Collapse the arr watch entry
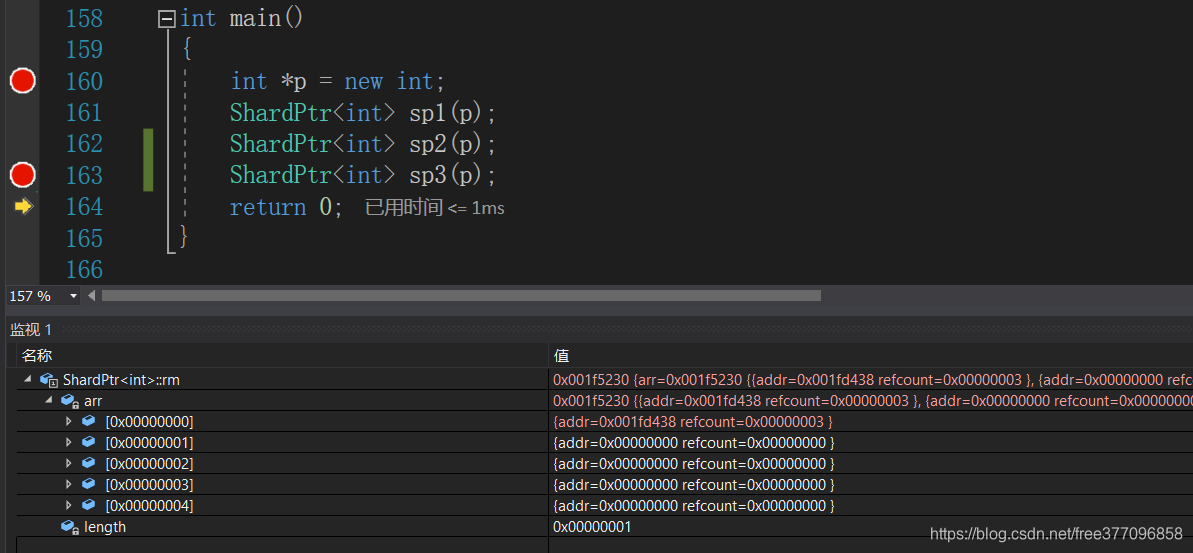This screenshot has height=553, width=1193. [49, 400]
